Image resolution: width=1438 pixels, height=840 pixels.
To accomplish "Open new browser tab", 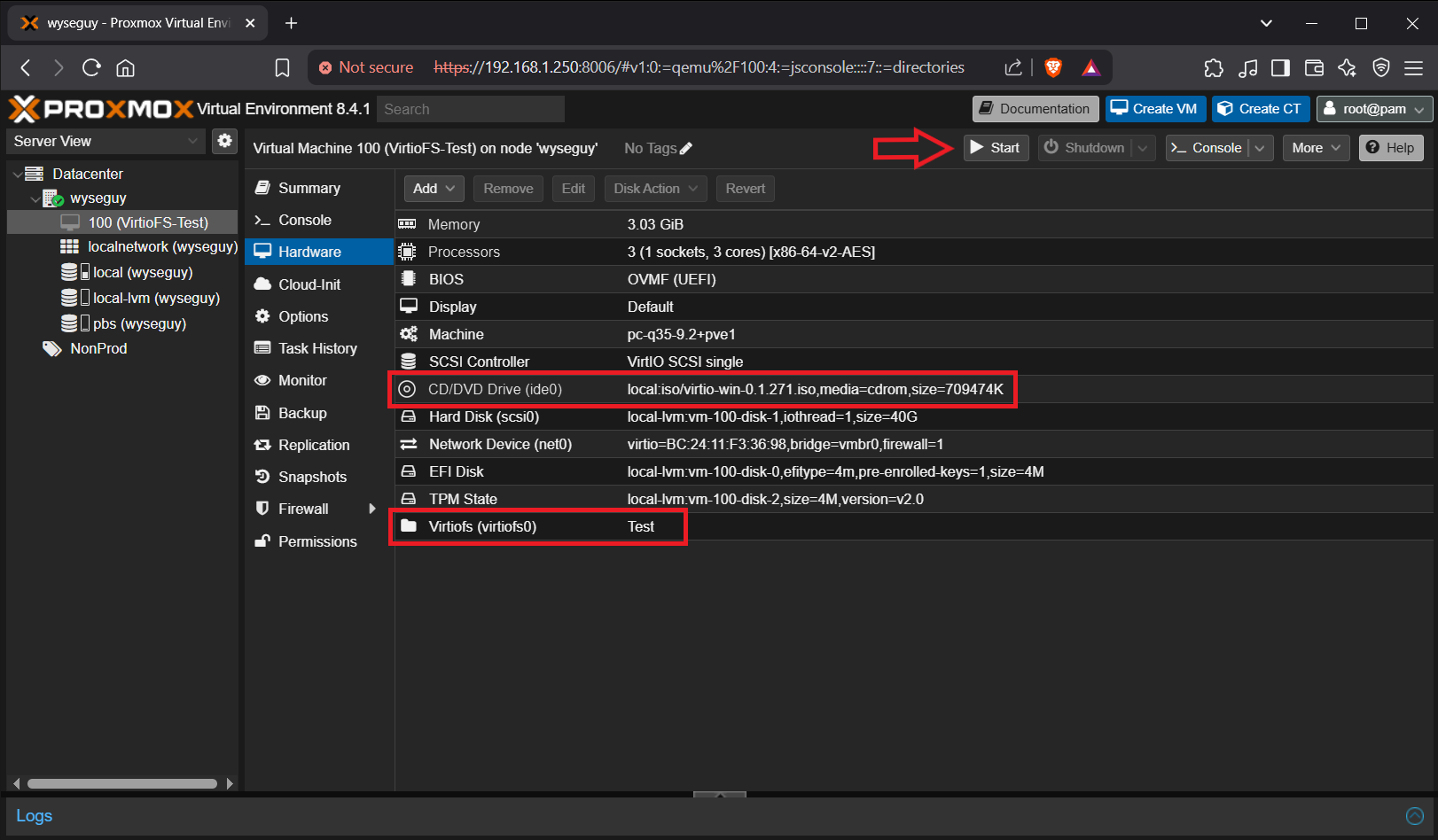I will pos(291,23).
